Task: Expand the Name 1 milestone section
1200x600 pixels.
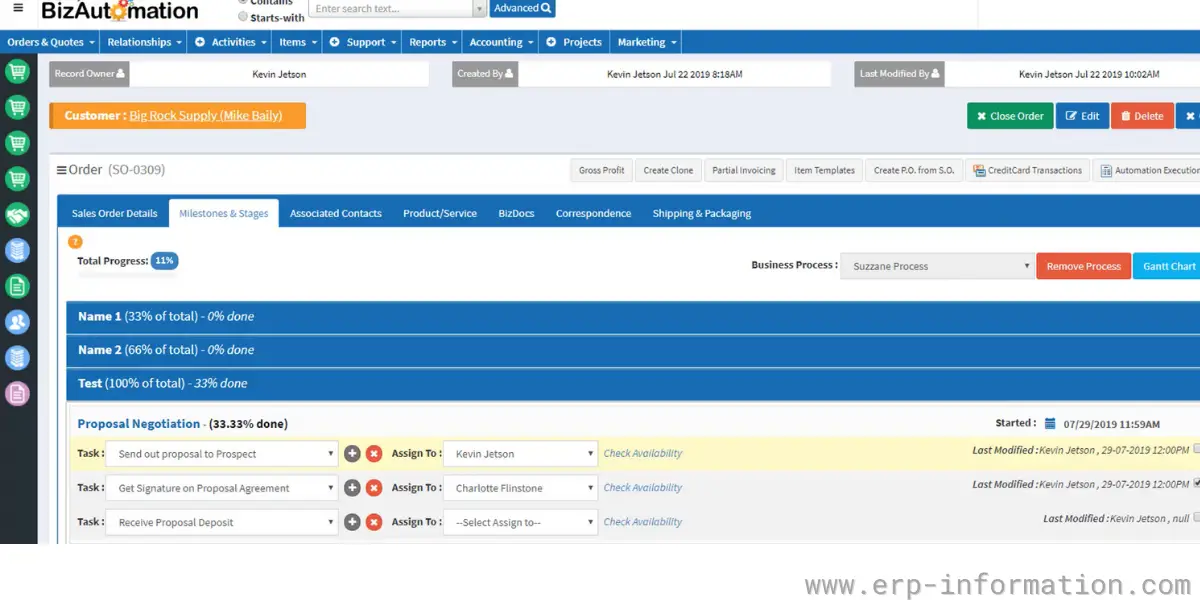Action: click(x=633, y=317)
